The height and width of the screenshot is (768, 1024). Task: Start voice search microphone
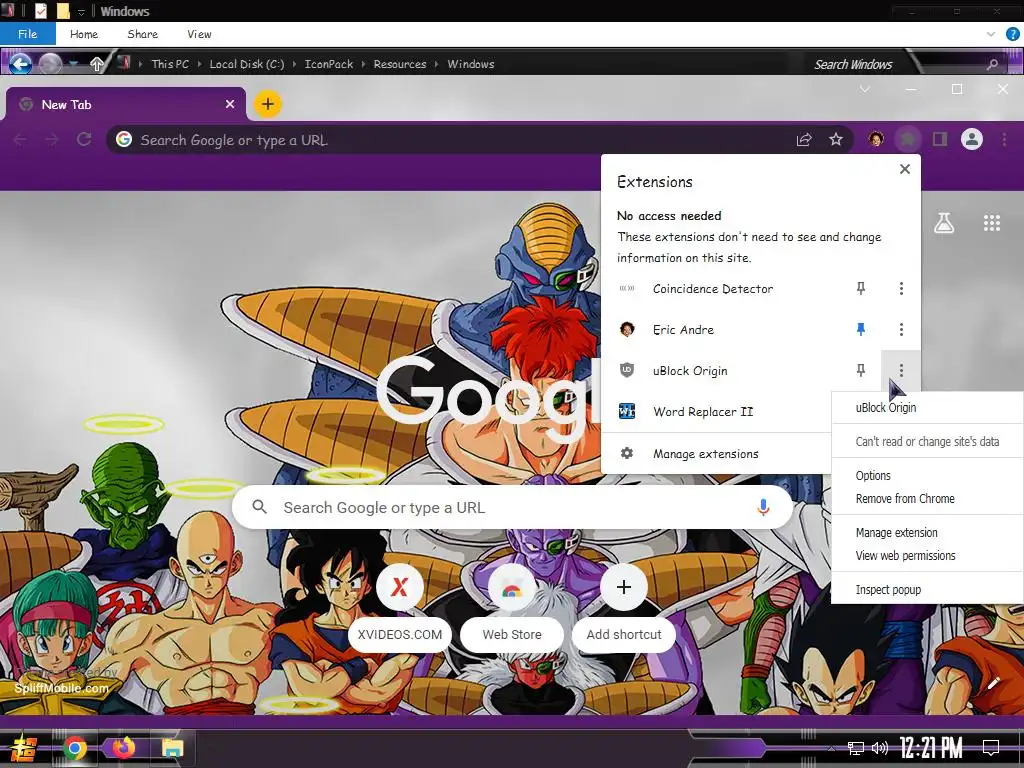763,507
